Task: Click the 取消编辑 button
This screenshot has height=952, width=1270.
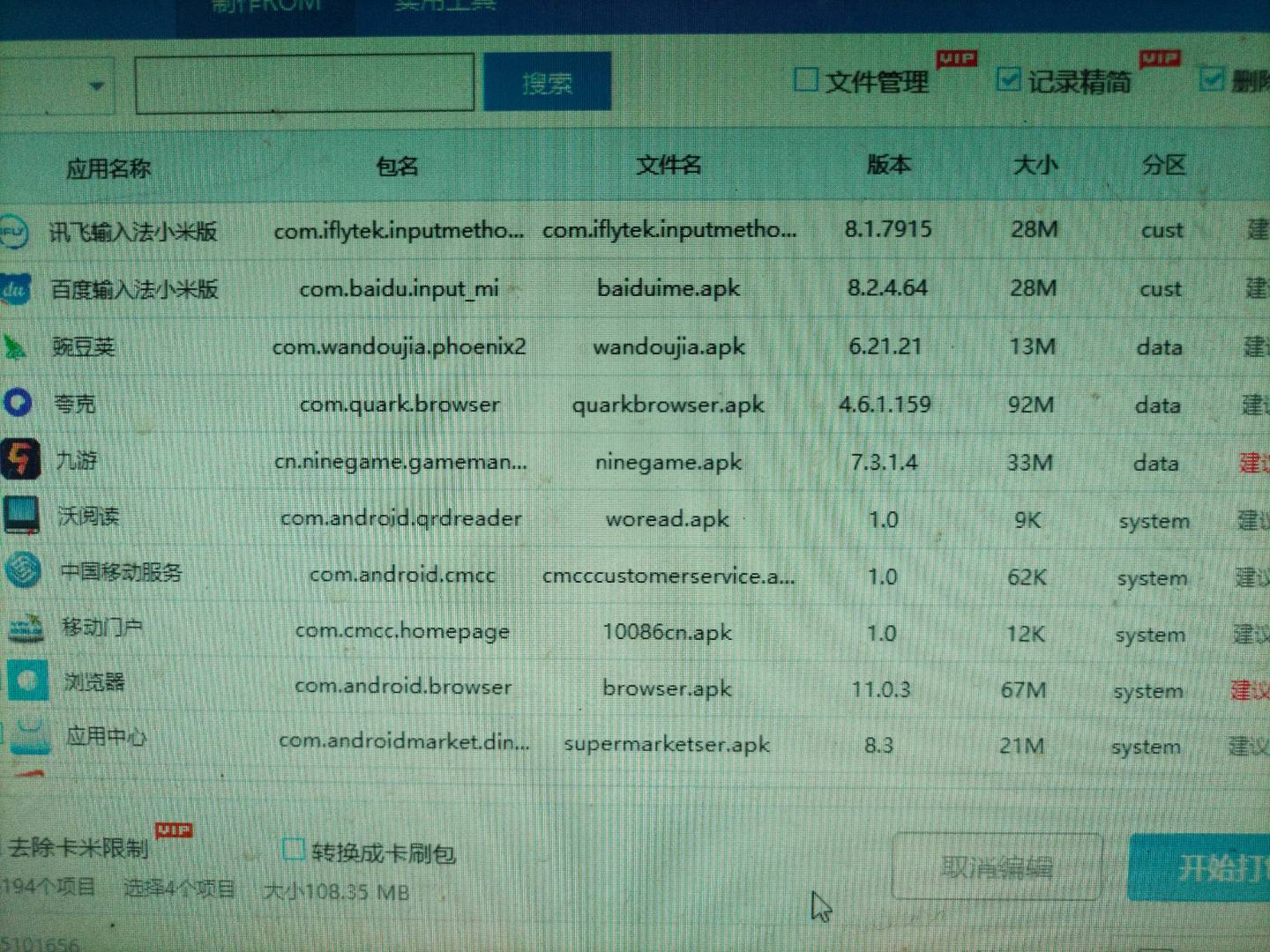Action: [x=997, y=867]
